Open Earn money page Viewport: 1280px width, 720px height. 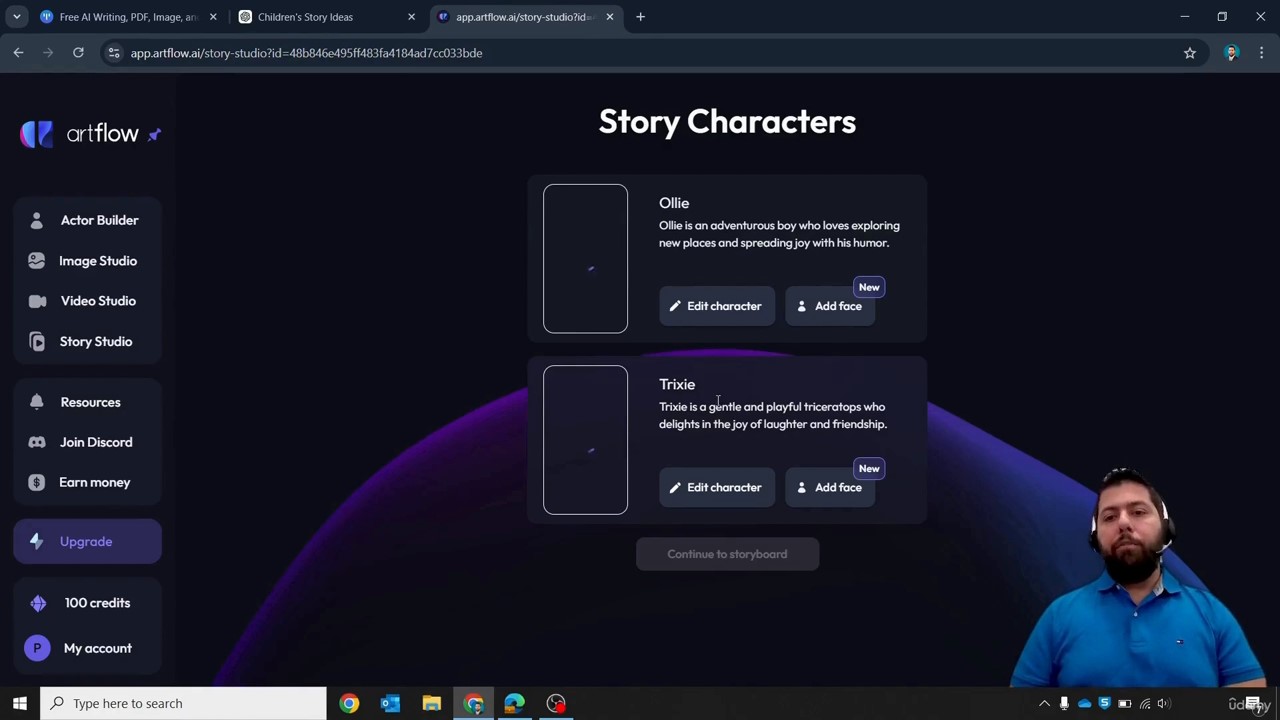pos(87,482)
